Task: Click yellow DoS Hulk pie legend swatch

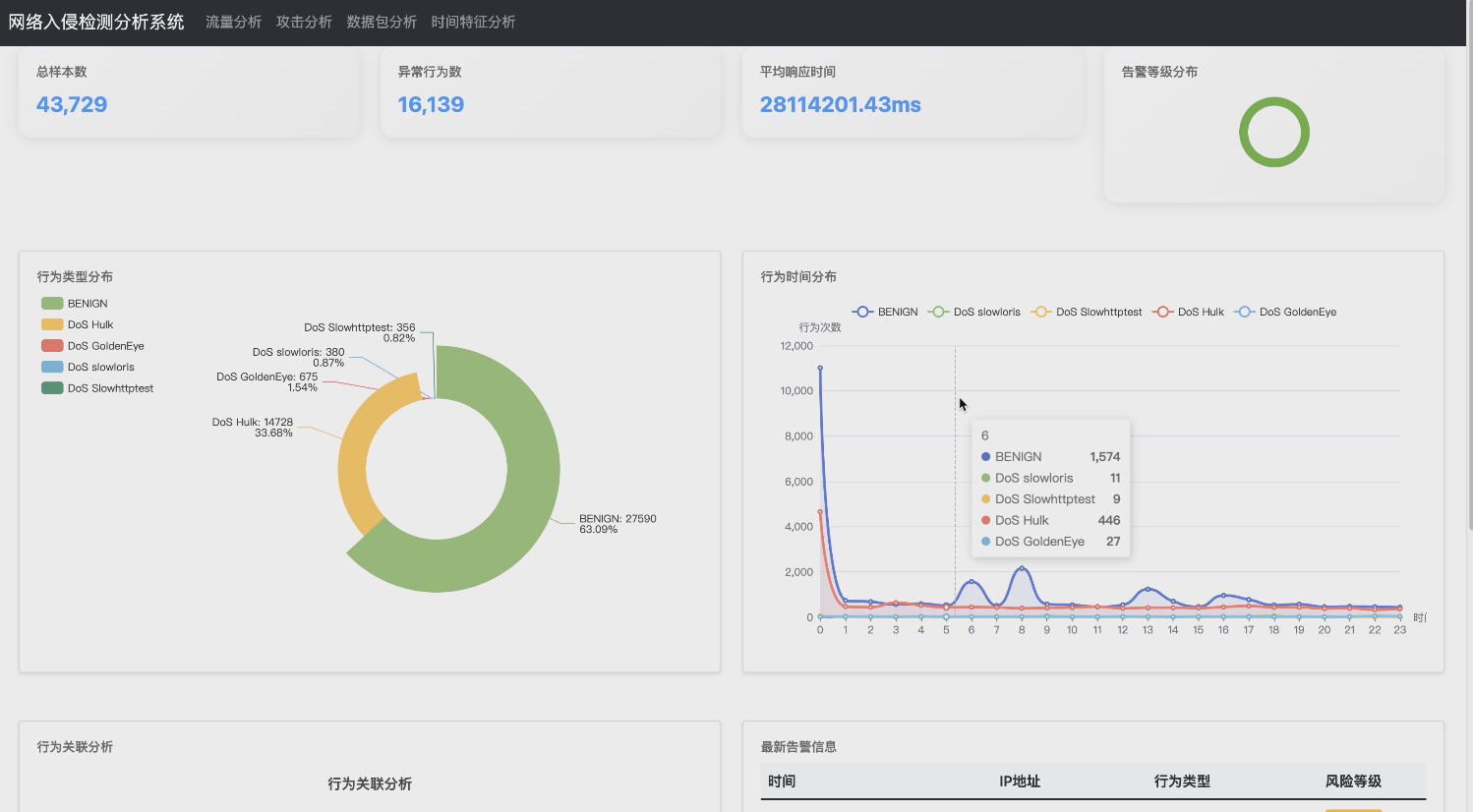Action: point(52,324)
